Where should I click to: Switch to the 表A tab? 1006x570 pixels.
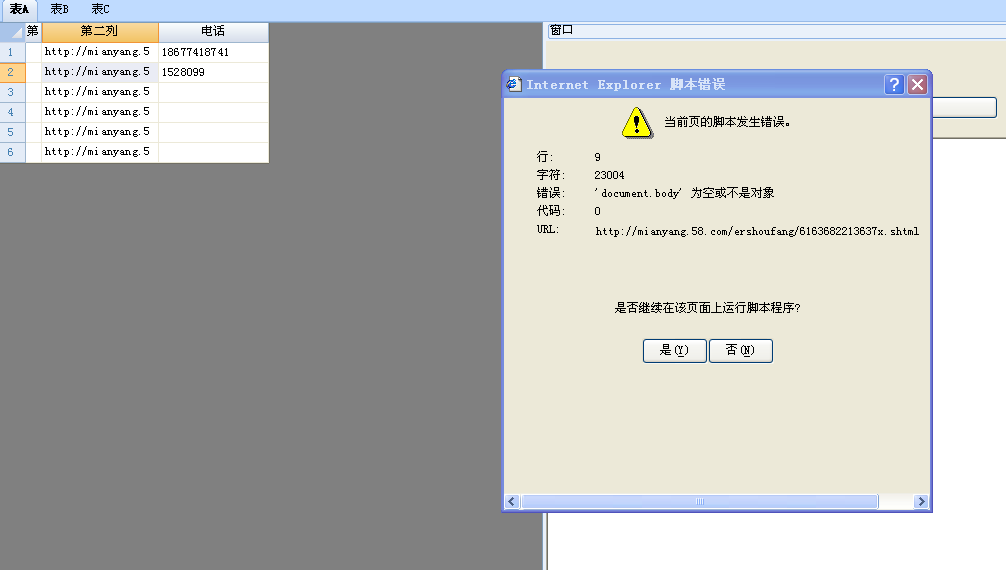coord(19,10)
